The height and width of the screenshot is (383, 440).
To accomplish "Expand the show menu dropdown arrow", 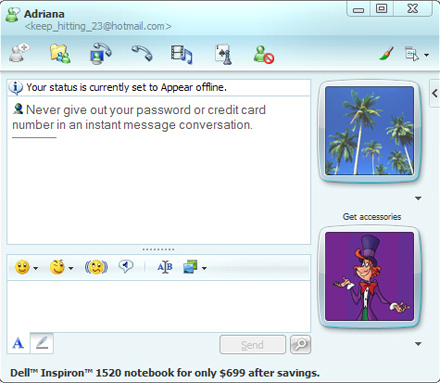I will tap(427, 55).
